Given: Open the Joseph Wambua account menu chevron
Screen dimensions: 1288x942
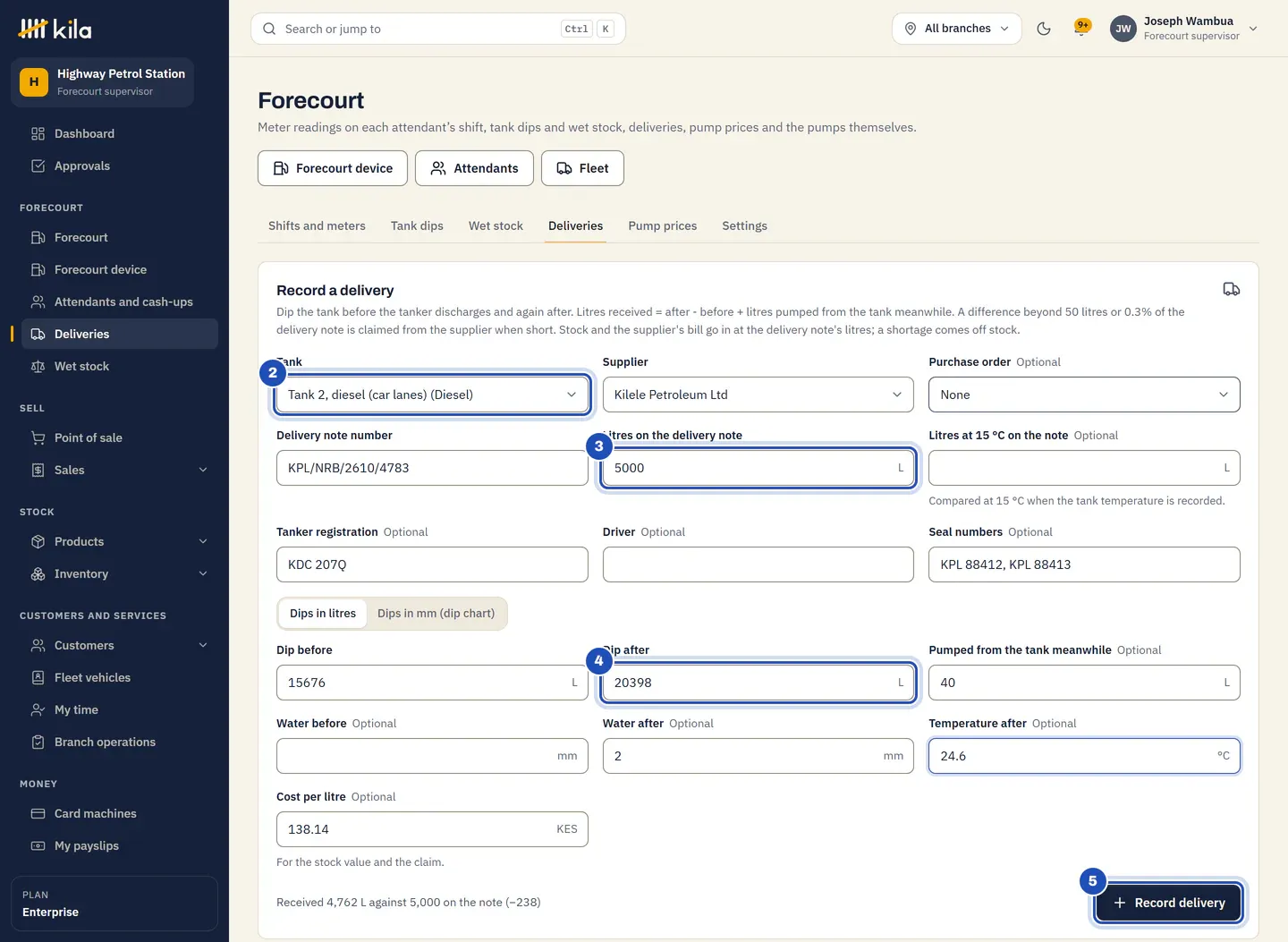Looking at the screenshot, I should coord(1253,29).
